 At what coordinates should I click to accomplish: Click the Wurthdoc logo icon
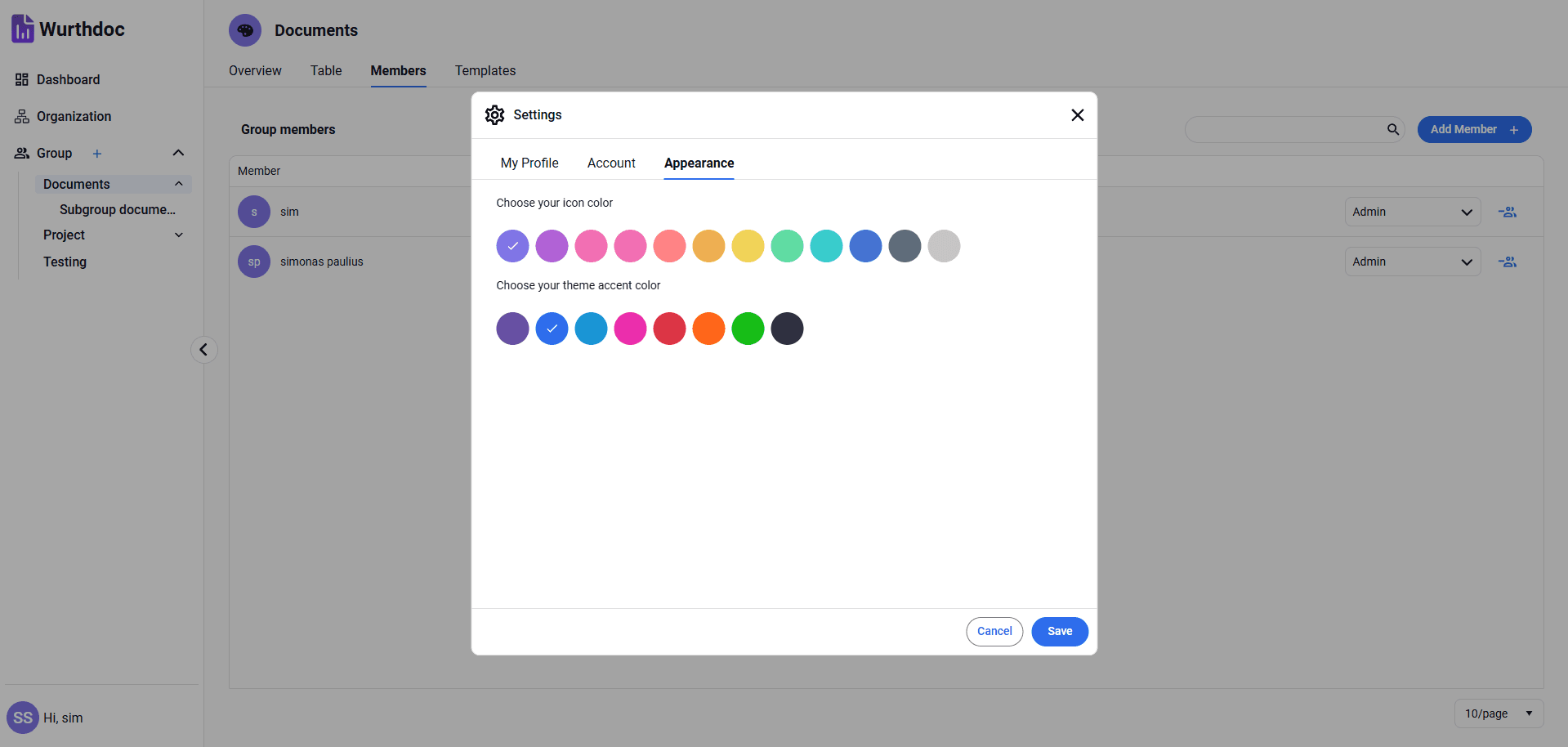[x=22, y=29]
